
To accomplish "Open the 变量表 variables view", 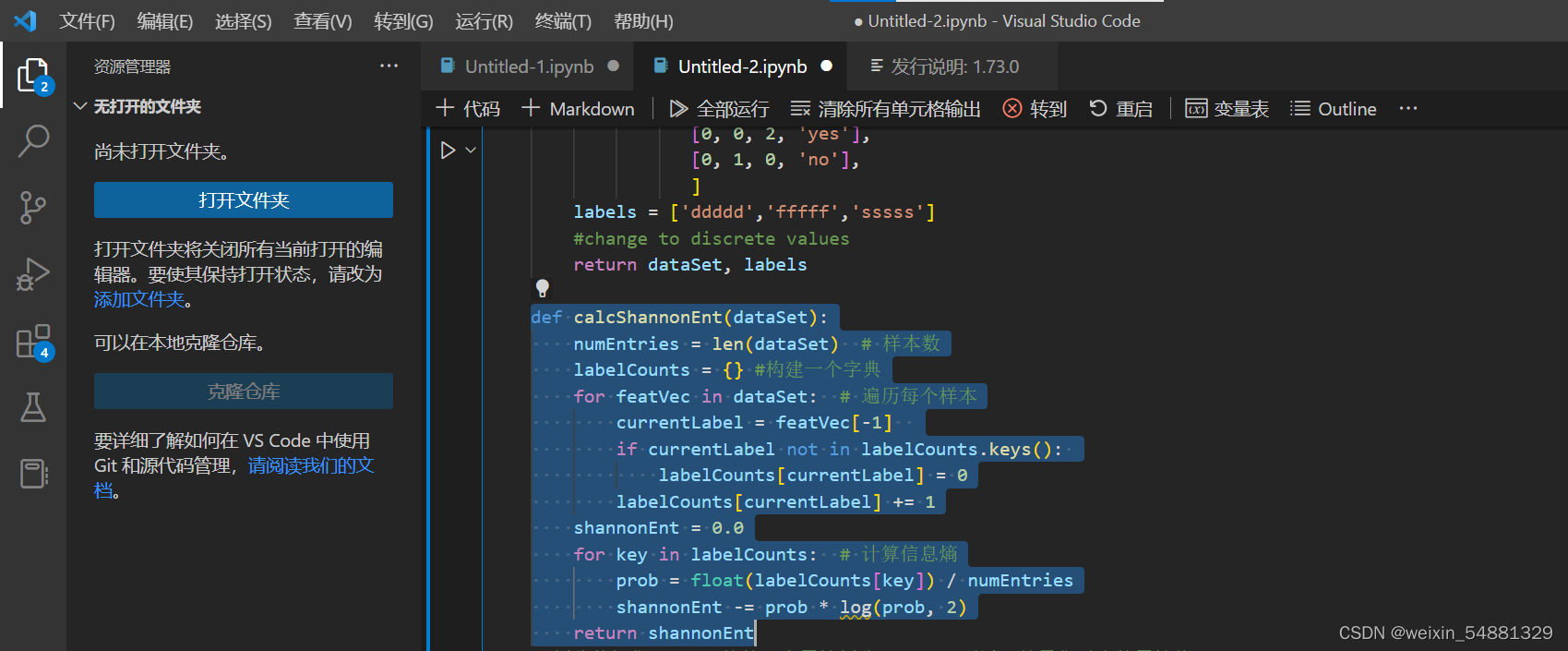I will [1227, 109].
